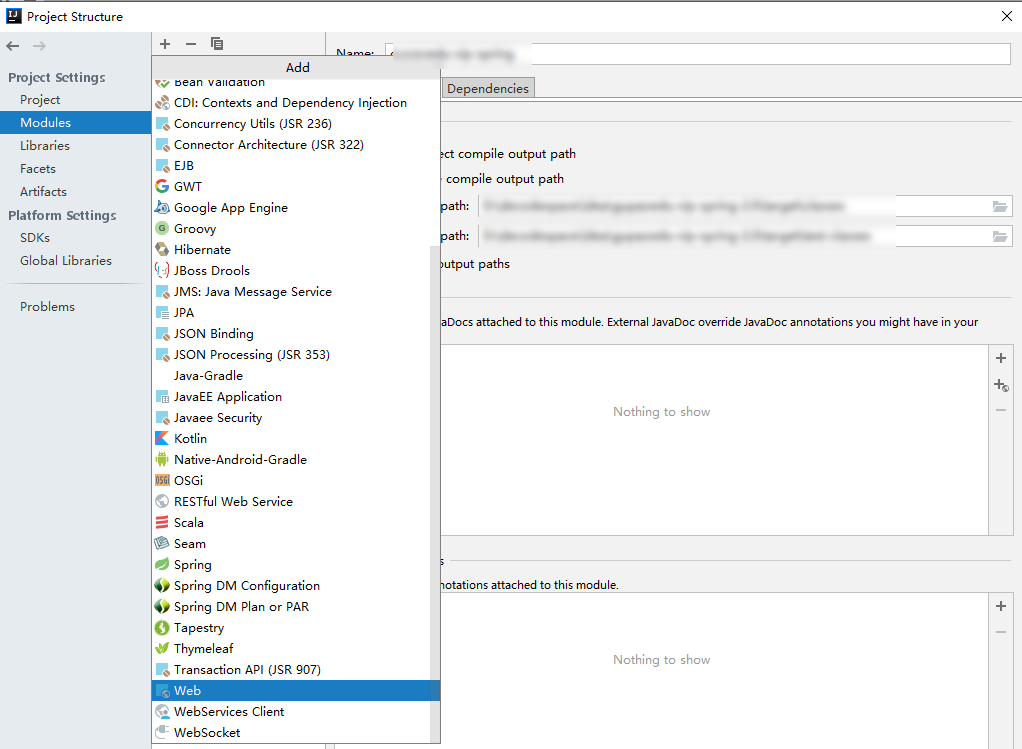
Task: Click the add JavaDoc URL icon
Action: [1001, 385]
